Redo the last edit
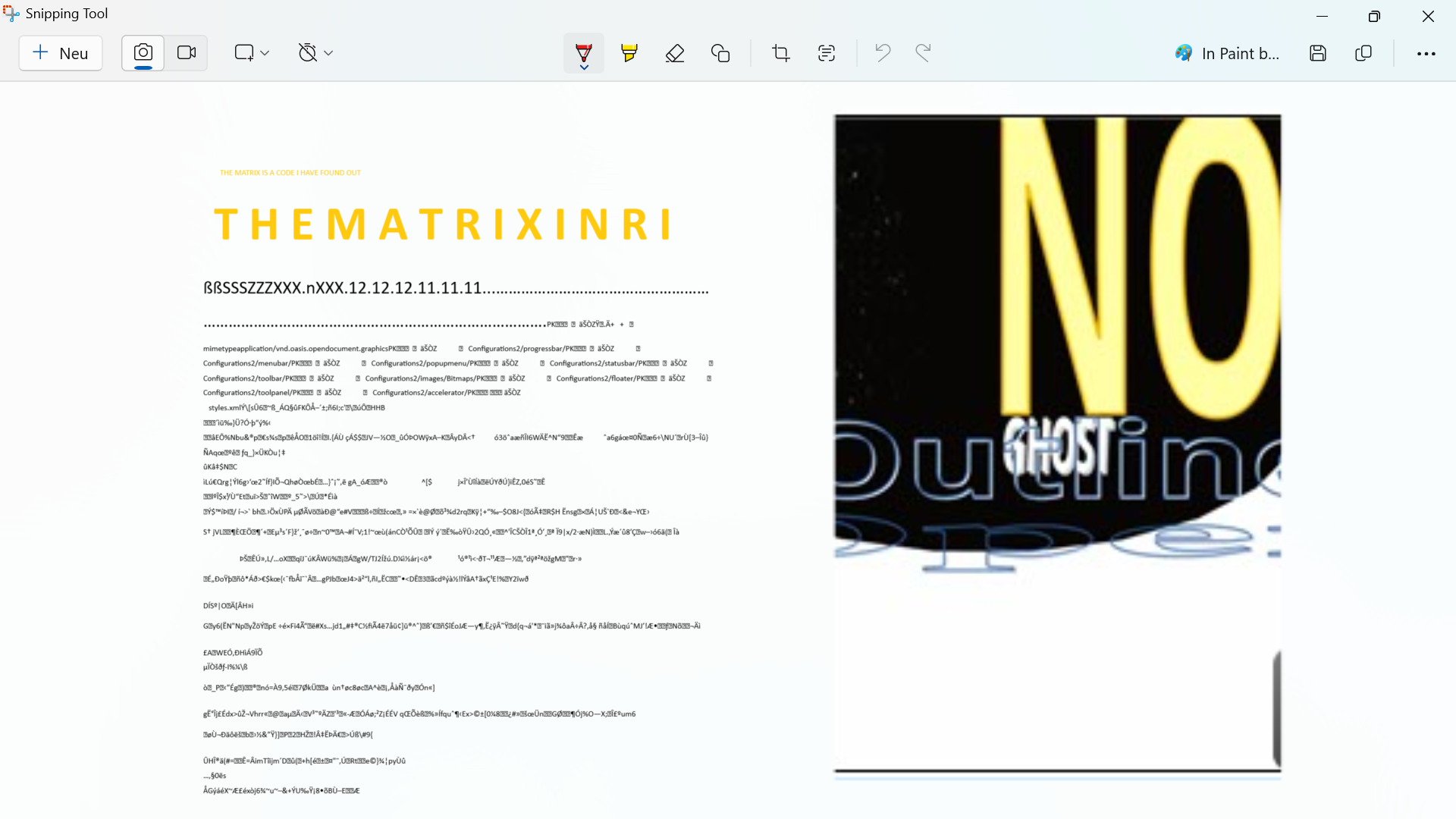This screenshot has width=1456, height=819. [923, 53]
